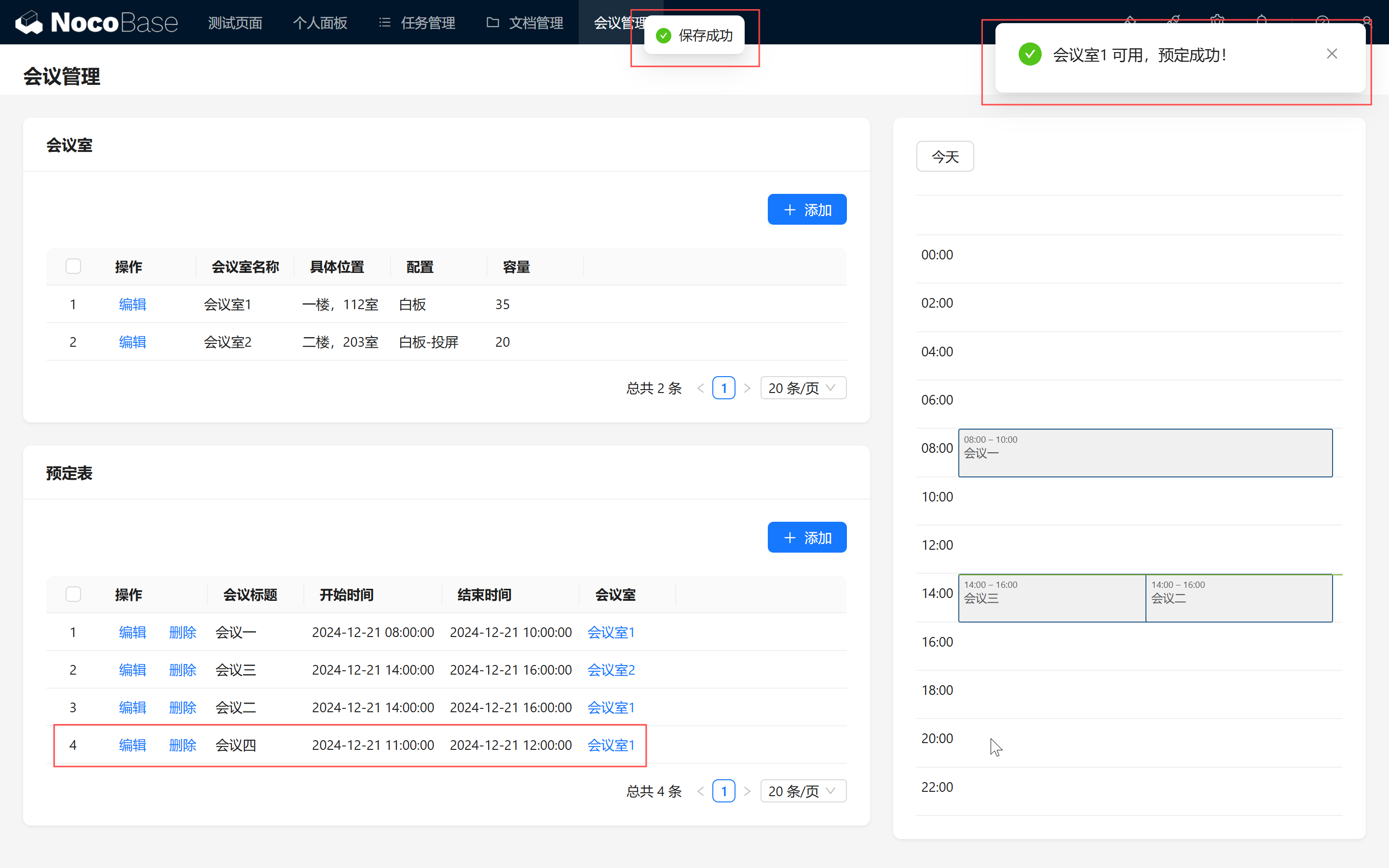Viewport: 1389px width, 868px height.
Task: Click next page arrow under 预定表 table
Action: point(747,792)
